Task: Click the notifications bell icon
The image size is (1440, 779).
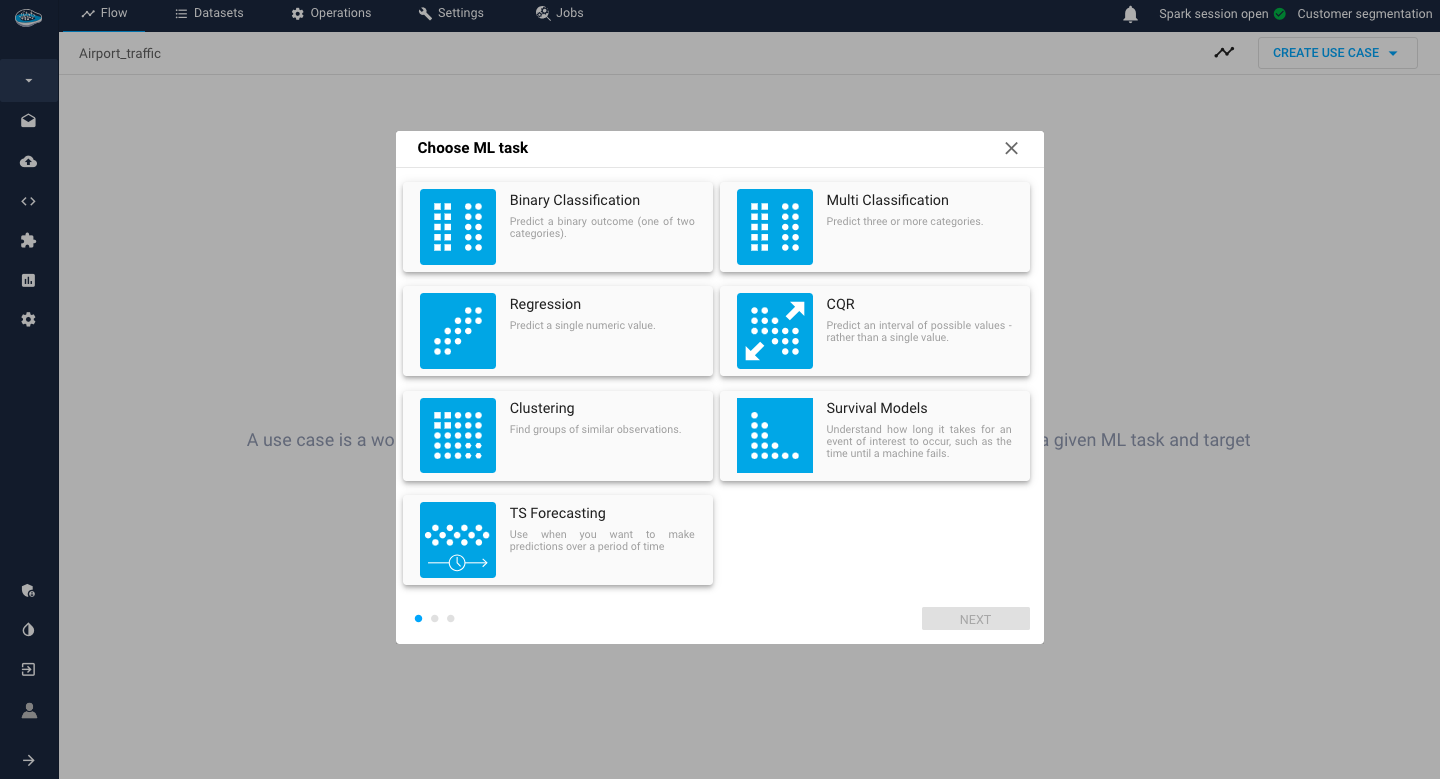Action: pos(1130,14)
